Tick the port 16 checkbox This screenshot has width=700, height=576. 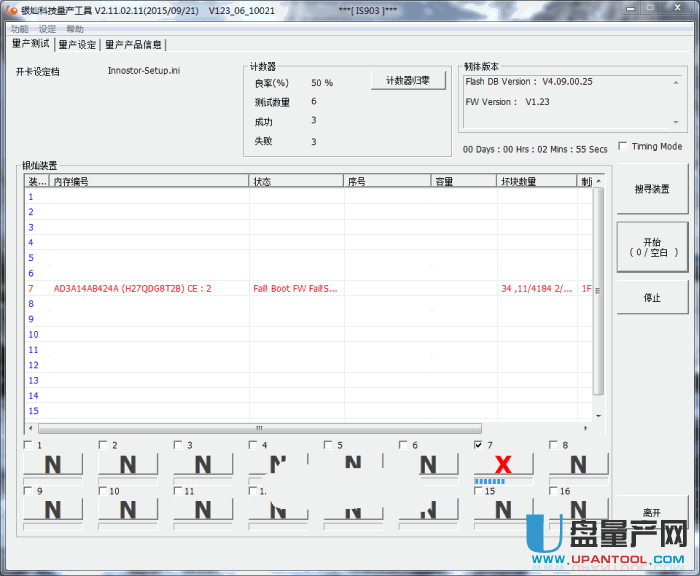point(553,491)
